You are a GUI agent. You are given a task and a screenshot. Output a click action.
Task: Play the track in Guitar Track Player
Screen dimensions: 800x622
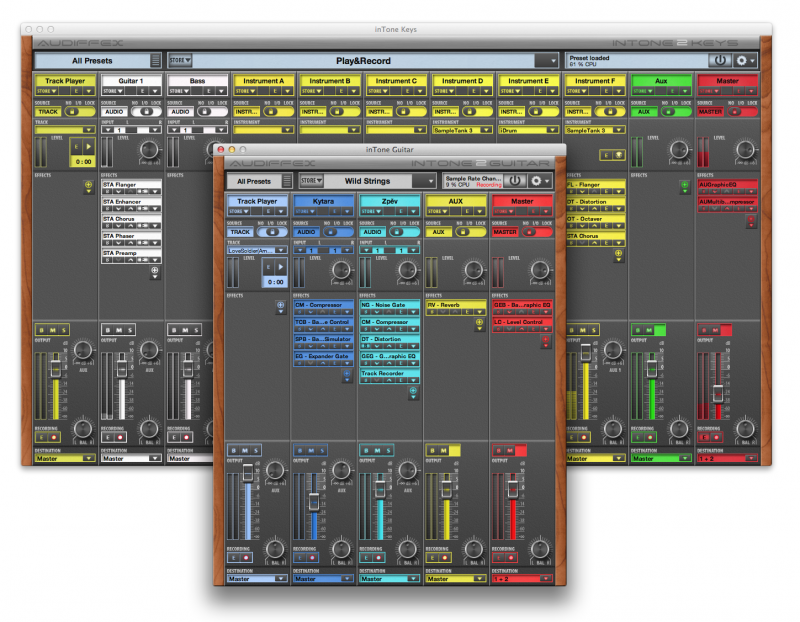tap(280, 267)
